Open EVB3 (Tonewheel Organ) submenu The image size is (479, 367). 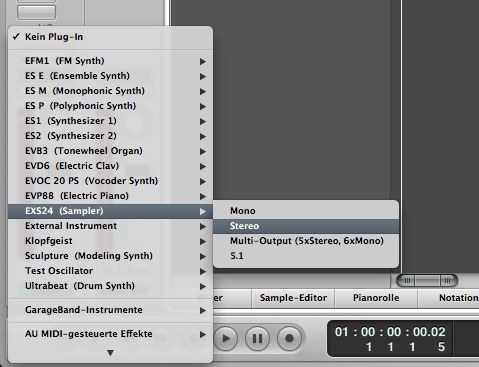(x=110, y=151)
